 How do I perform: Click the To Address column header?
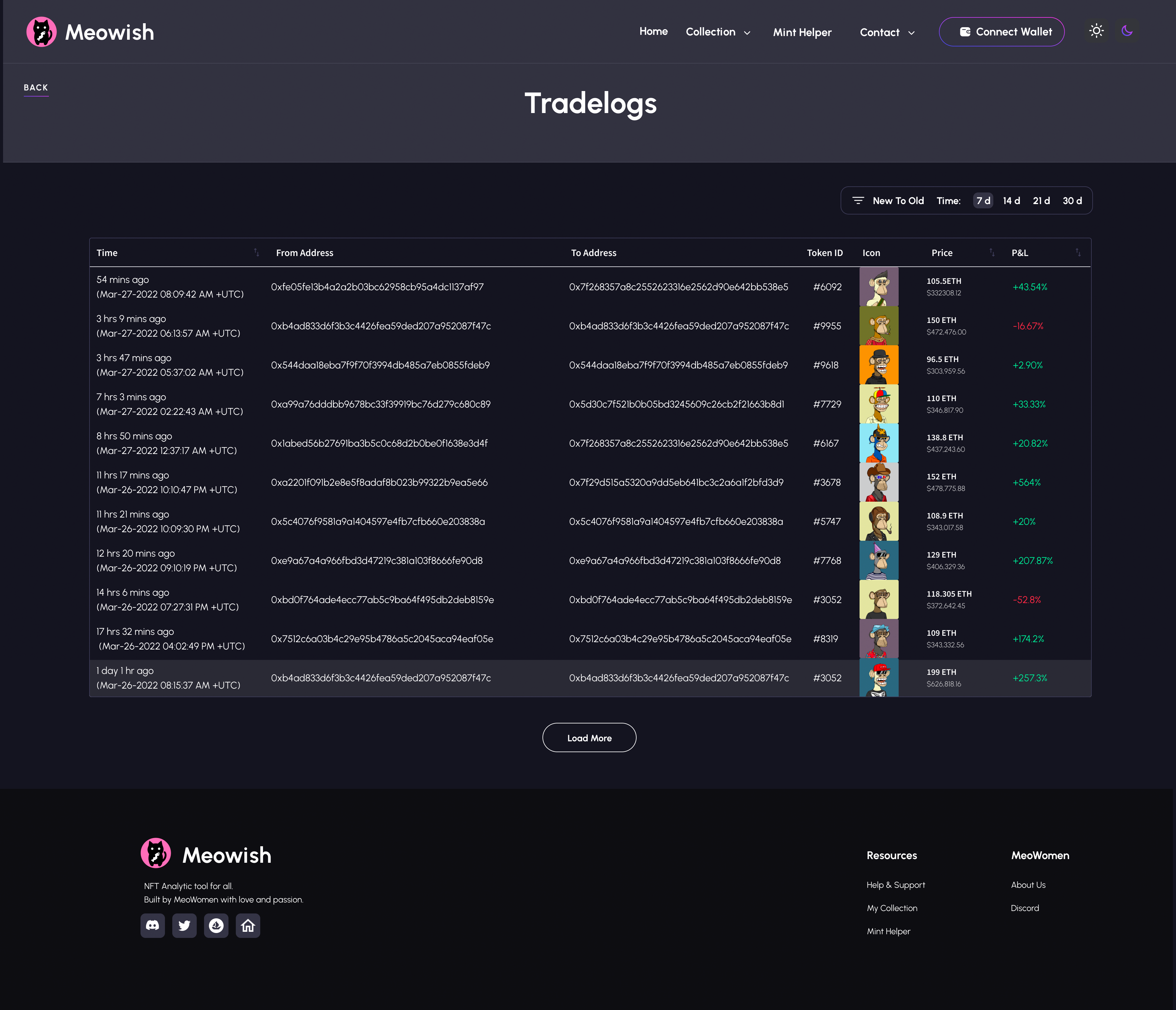(594, 253)
